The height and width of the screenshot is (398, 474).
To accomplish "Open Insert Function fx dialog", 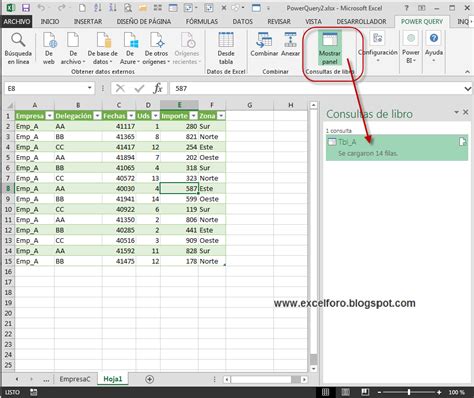I will tap(158, 88).
